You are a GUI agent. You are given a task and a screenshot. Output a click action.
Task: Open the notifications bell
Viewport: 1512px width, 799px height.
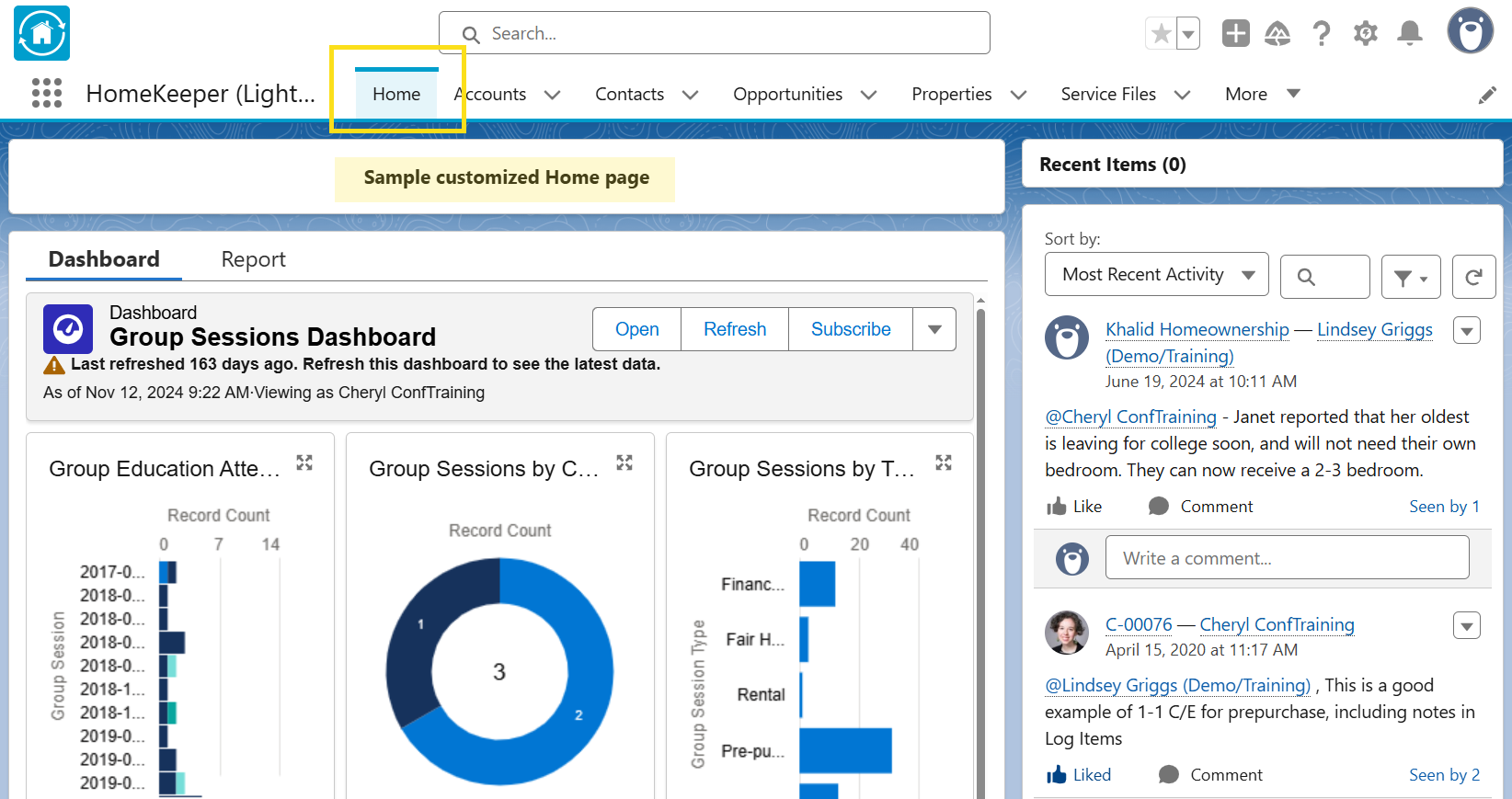(x=1409, y=34)
